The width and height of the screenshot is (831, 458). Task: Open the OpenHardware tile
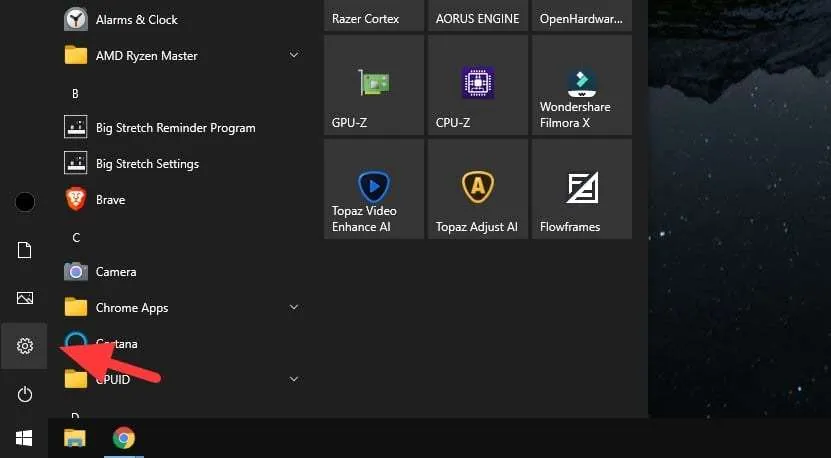click(x=582, y=15)
